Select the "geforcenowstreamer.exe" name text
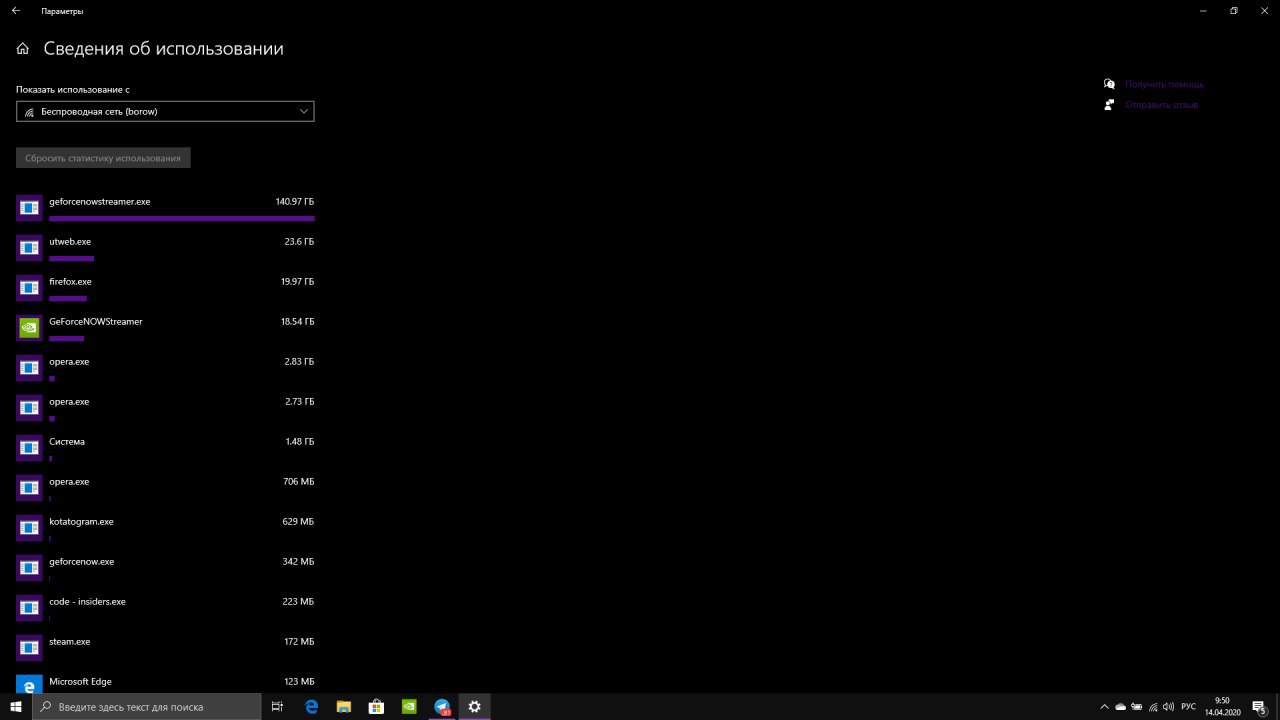 coord(100,202)
